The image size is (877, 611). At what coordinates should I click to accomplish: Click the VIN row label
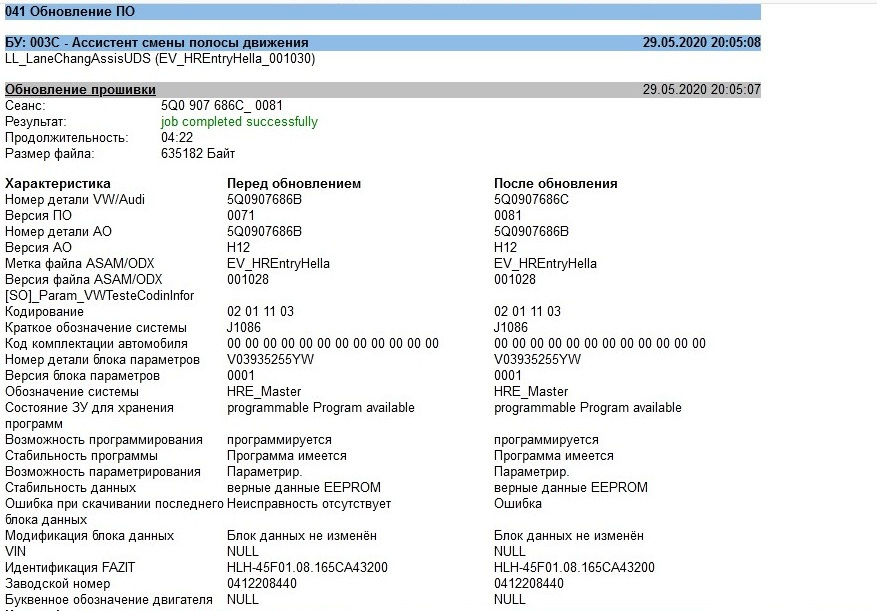[x=16, y=552]
